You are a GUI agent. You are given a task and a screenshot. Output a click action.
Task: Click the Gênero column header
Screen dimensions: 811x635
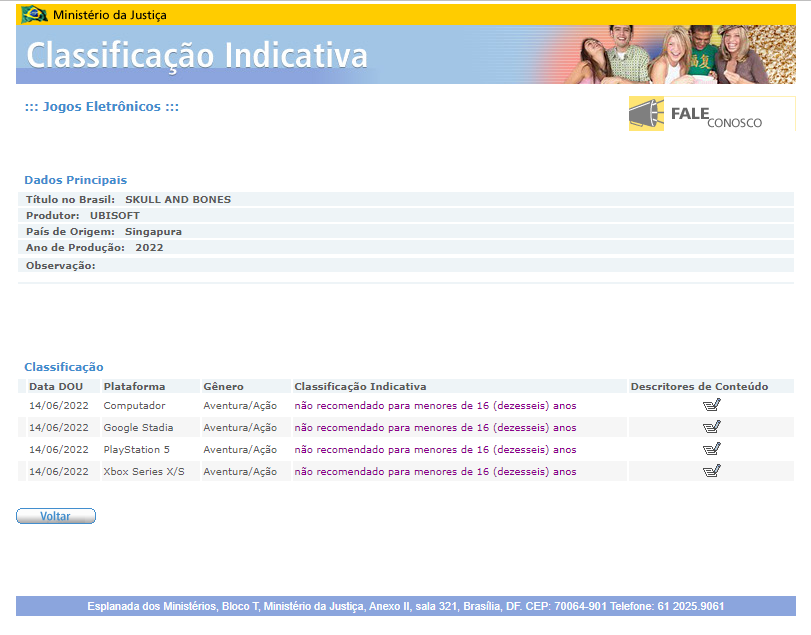pos(223,386)
